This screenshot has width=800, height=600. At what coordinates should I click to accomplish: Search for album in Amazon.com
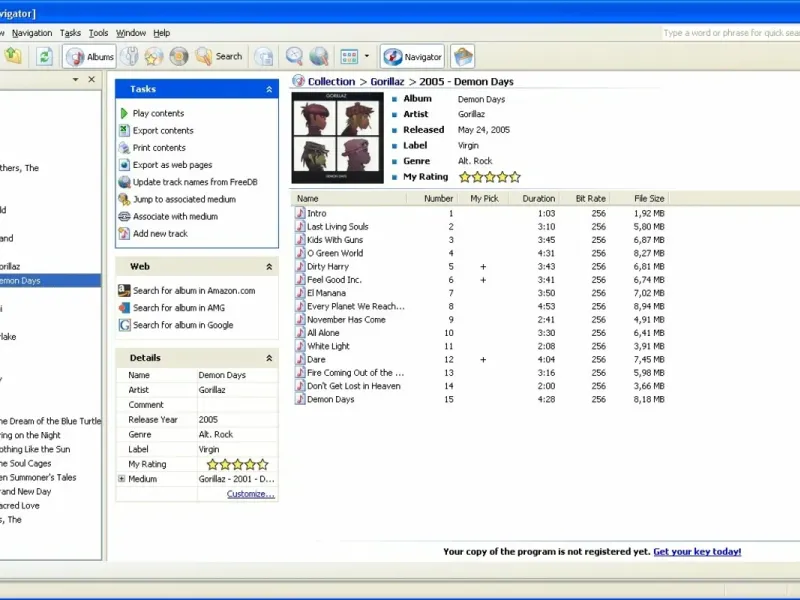click(187, 291)
